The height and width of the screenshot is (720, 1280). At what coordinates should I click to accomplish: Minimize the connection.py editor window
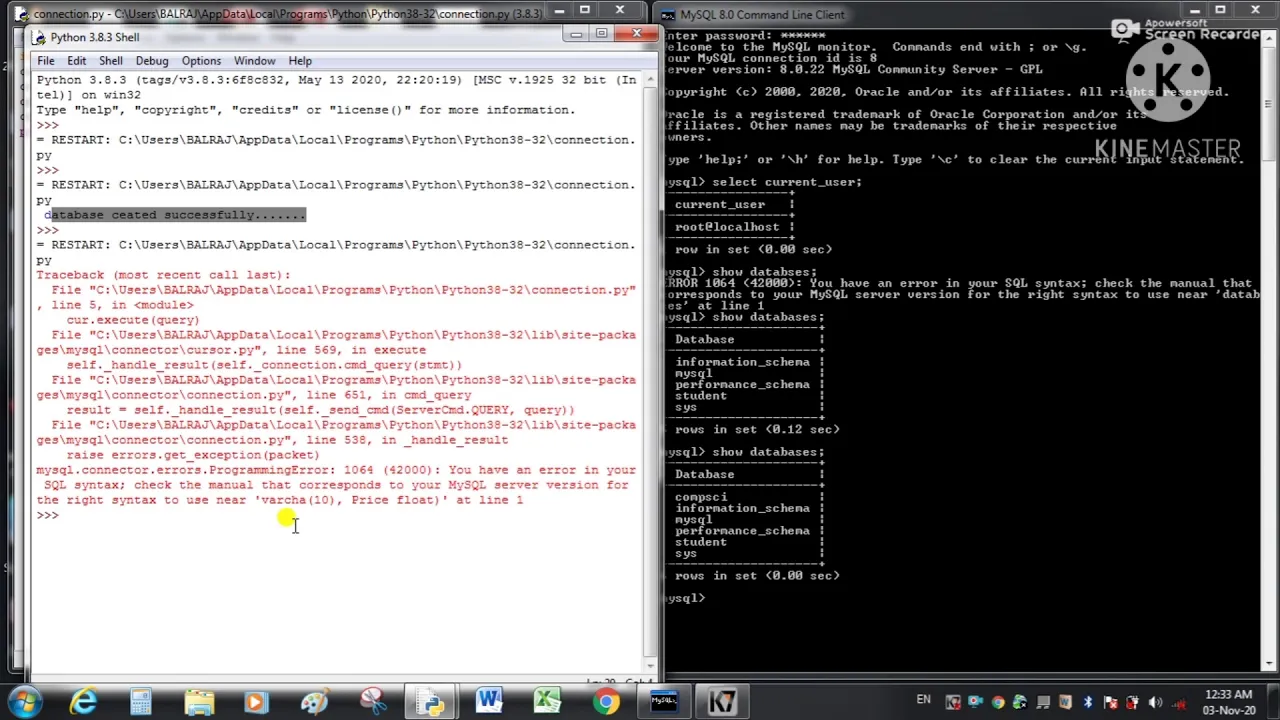pyautogui.click(x=560, y=12)
